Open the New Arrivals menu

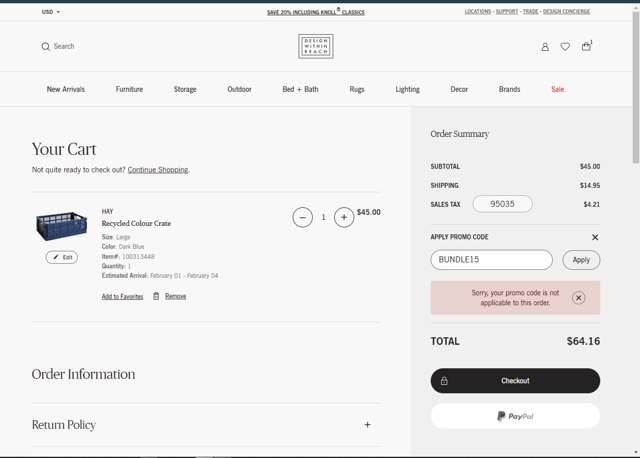[66, 89]
